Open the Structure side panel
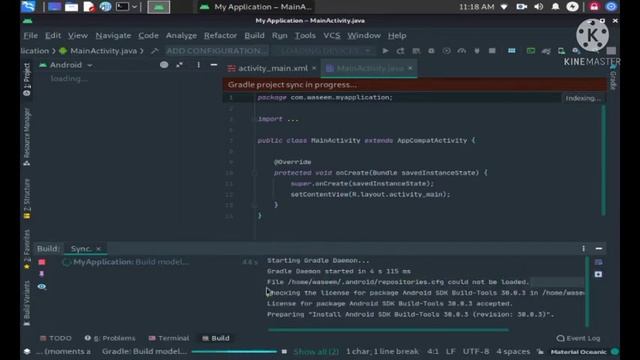The width and height of the screenshot is (640, 360). [x=27, y=199]
